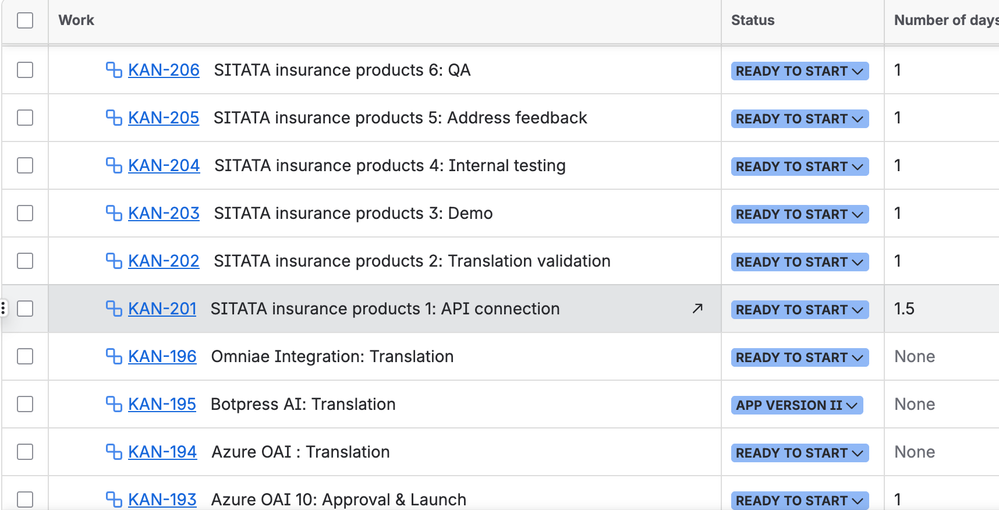Viewport: 999px width, 510px height.
Task: Toggle the select-all checkbox in header
Action: pyautogui.click(x=25, y=20)
